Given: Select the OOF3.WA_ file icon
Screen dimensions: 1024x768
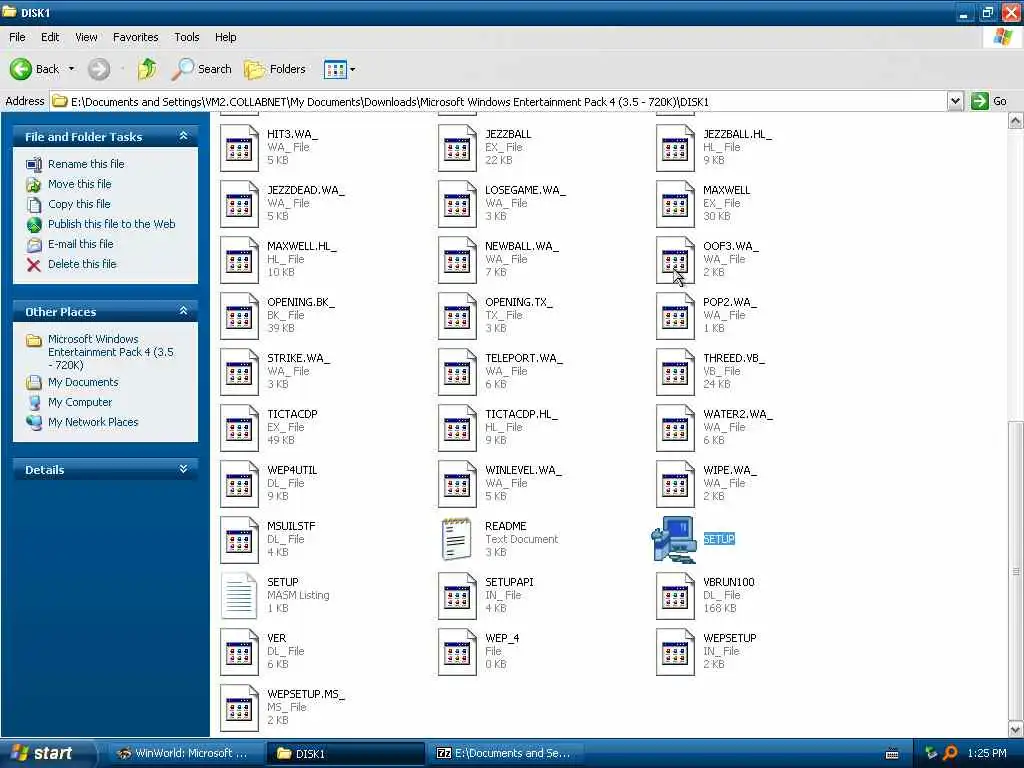Looking at the screenshot, I should (675, 261).
